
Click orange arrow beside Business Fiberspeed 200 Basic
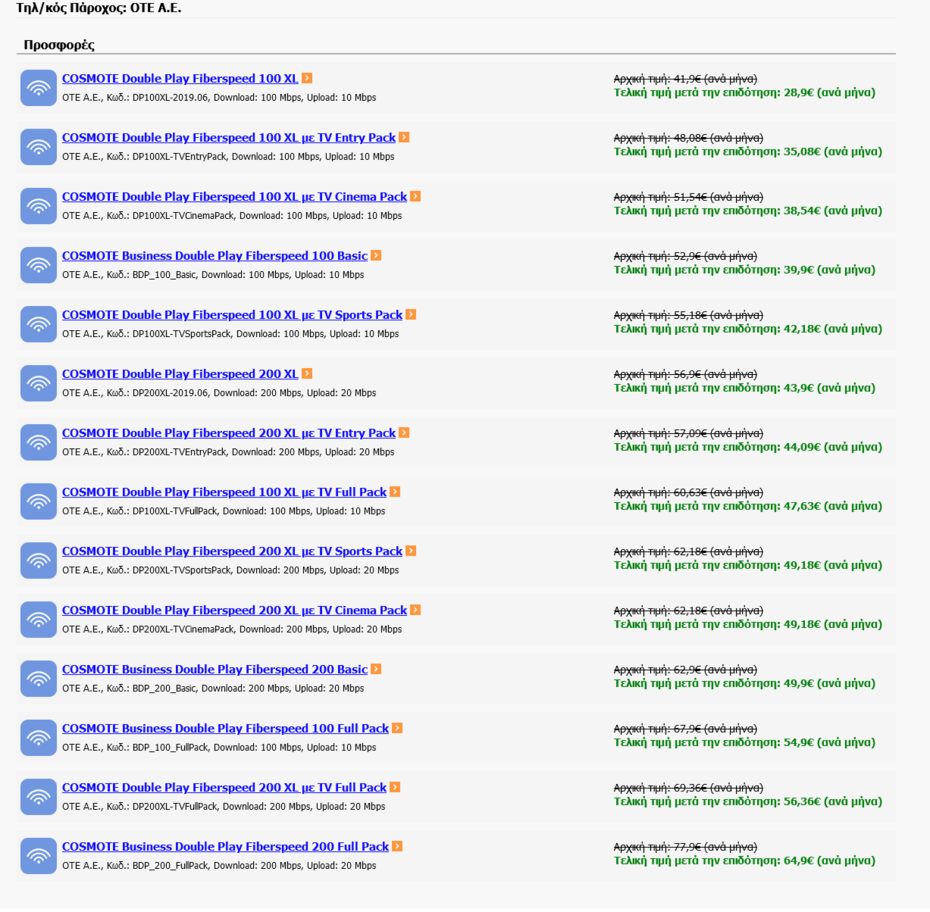[x=376, y=669]
